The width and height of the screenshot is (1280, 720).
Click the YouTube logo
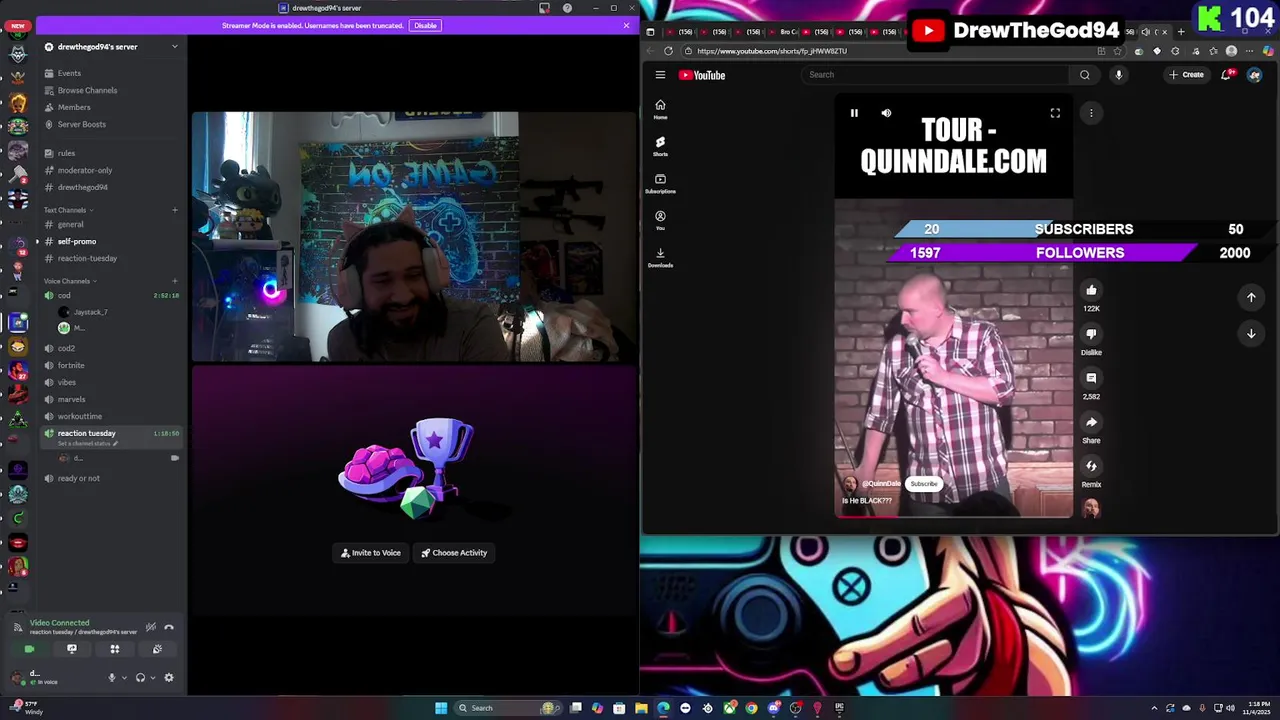[702, 75]
